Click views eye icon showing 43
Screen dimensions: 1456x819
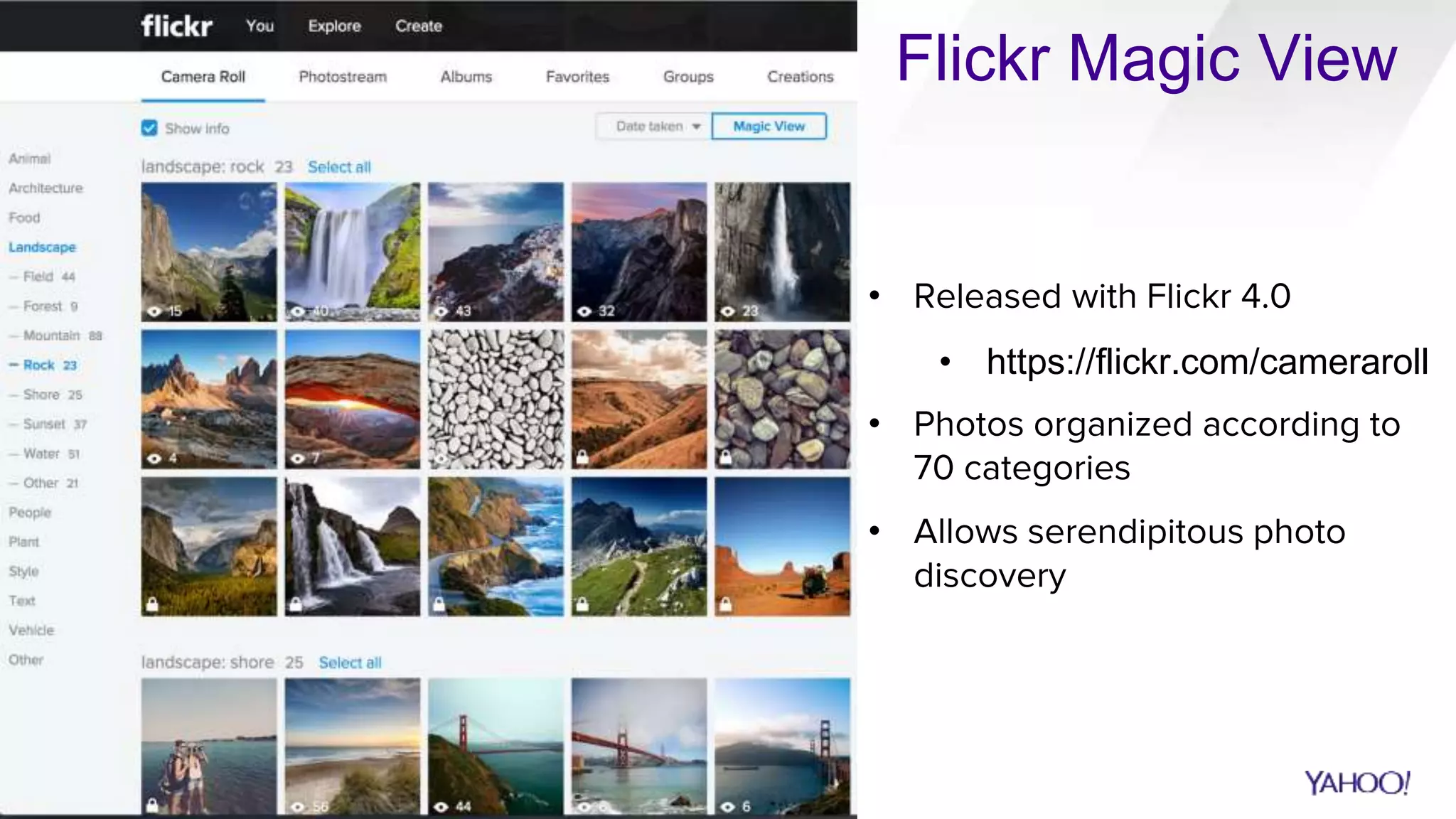[x=441, y=311]
